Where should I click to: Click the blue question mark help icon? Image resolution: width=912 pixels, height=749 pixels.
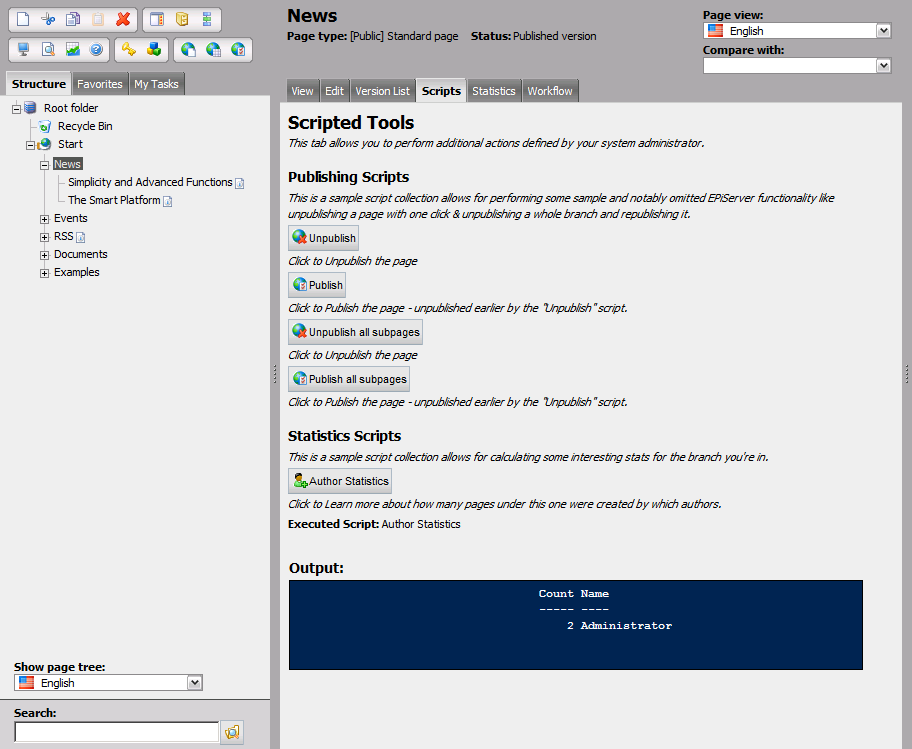click(97, 49)
